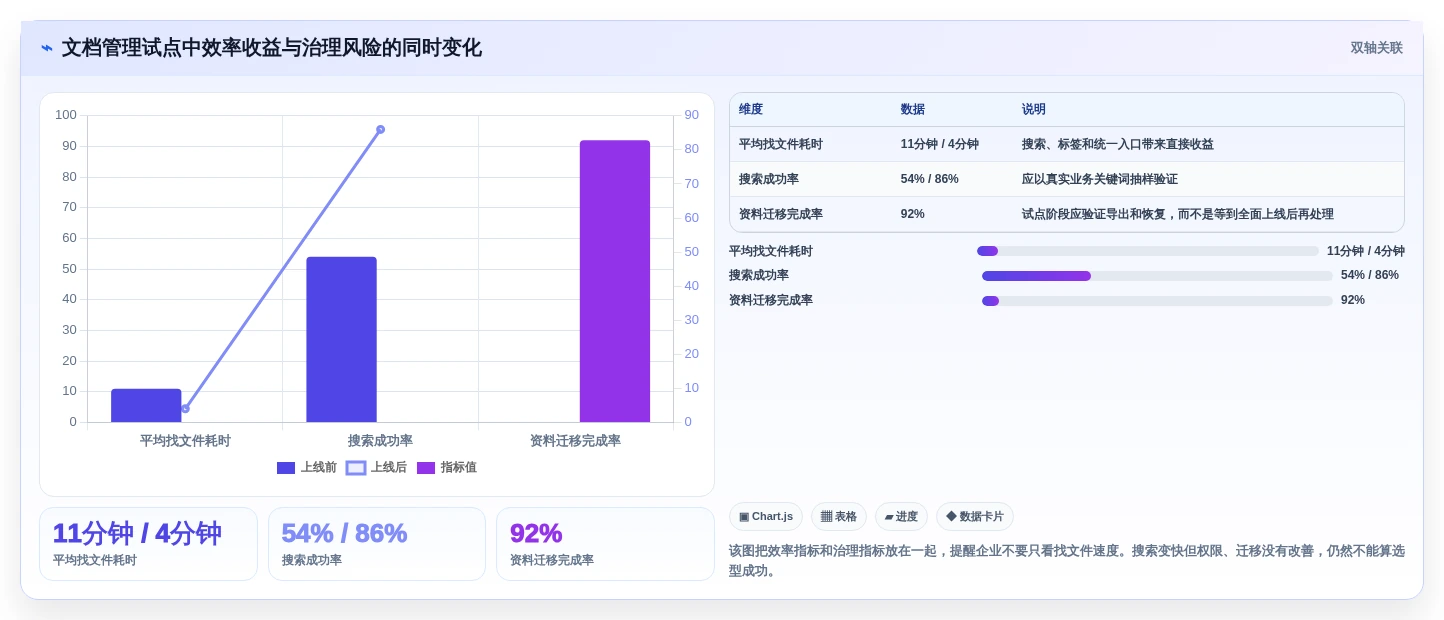Click the 平均找文件耗时 progress bar
Screen dimensions: 1444x620
pyautogui.click(x=1148, y=251)
